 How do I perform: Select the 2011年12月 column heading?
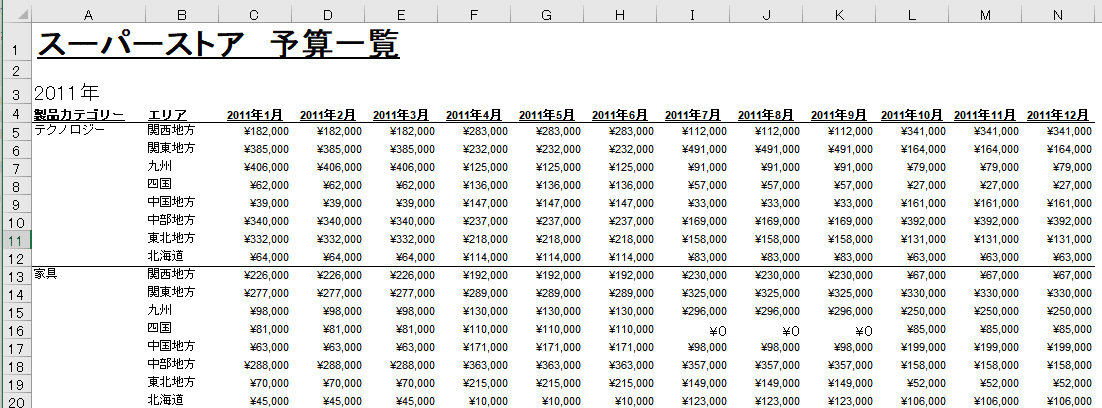1058,114
